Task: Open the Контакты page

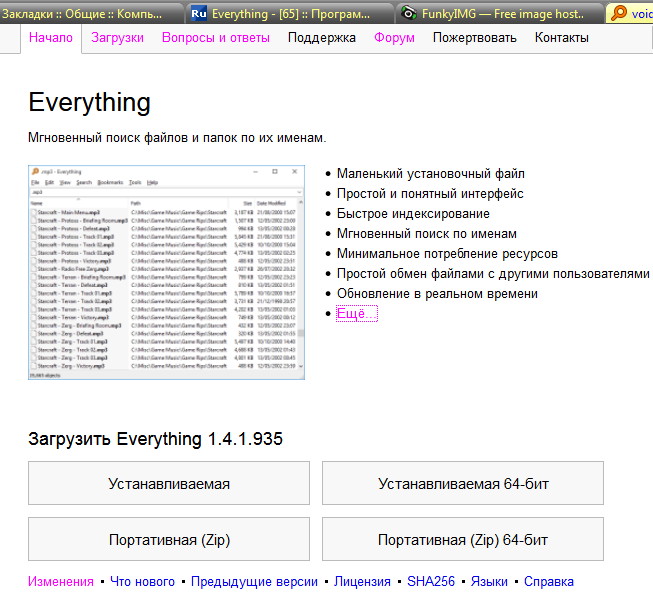Action: pos(561,37)
